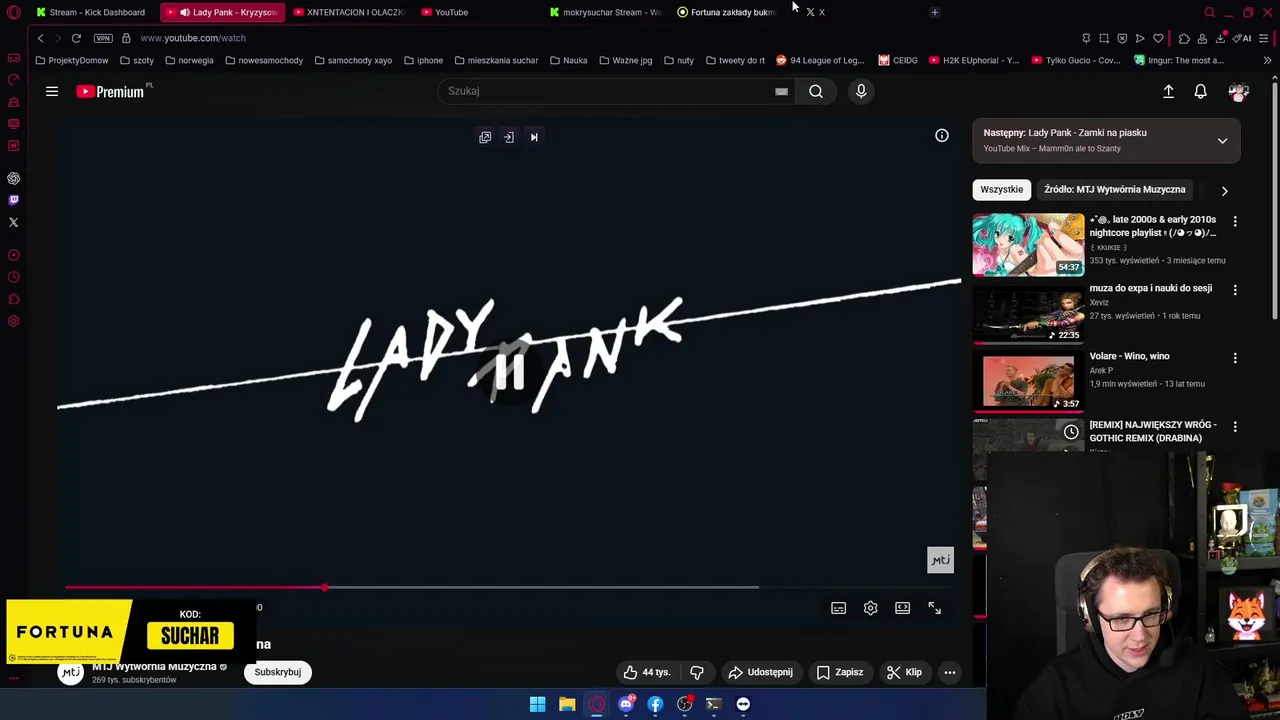Screen dimensions: 1280x720
Task: Open a new browser tab
Action: click(x=934, y=12)
